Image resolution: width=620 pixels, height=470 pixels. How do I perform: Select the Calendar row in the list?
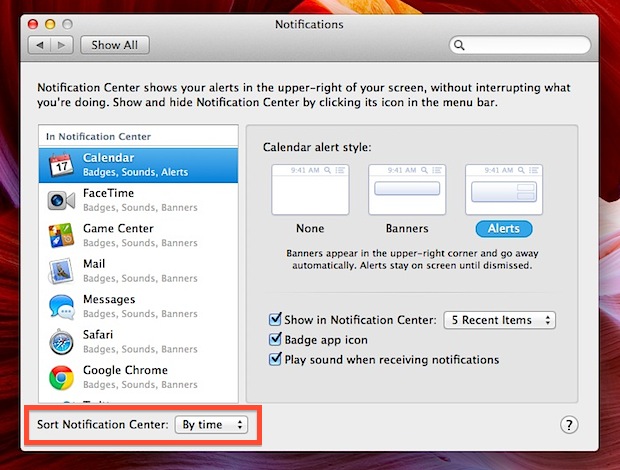[138, 165]
